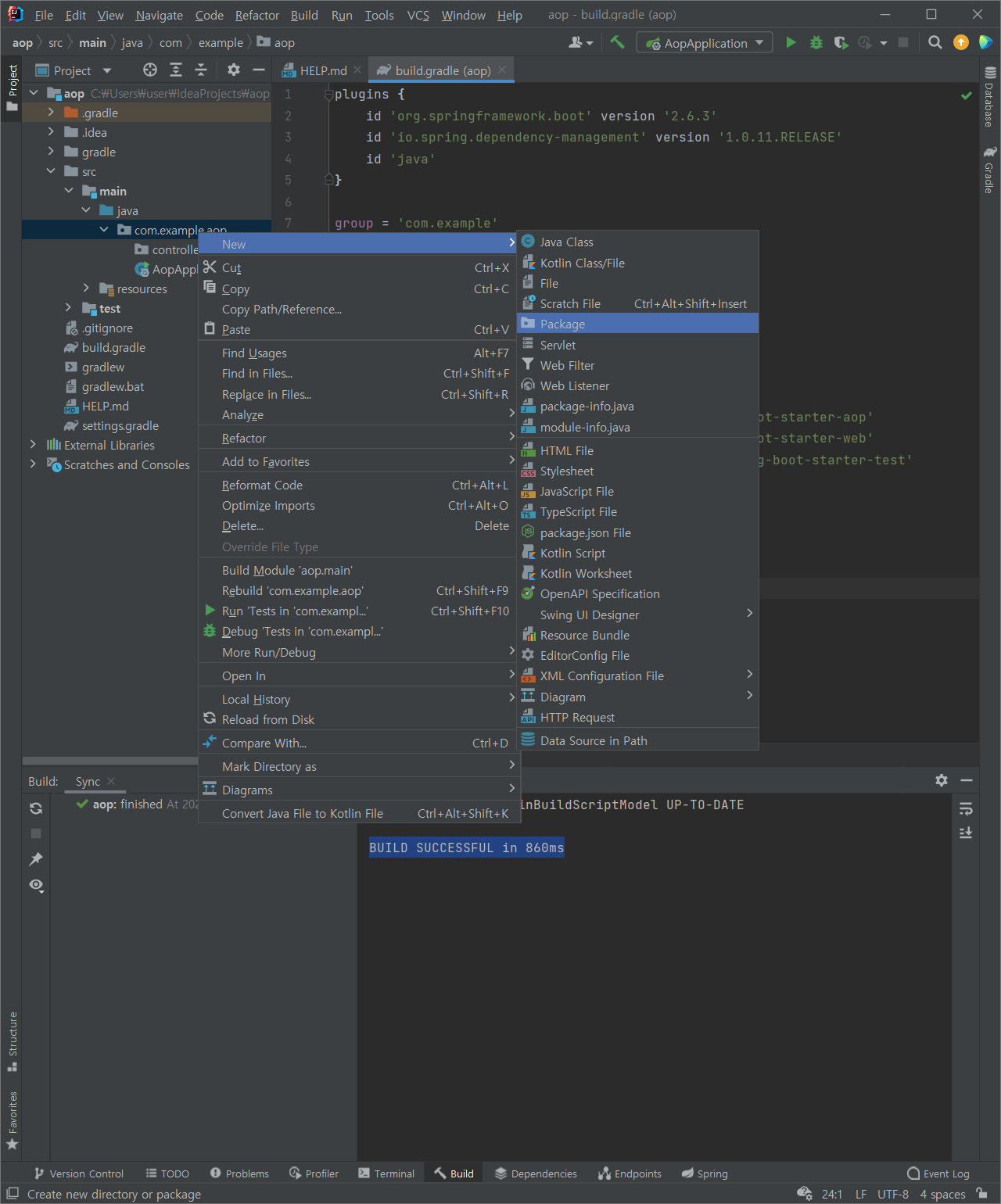Image resolution: width=1001 pixels, height=1204 pixels.
Task: Open the Version Control tool window
Action: click(79, 1174)
